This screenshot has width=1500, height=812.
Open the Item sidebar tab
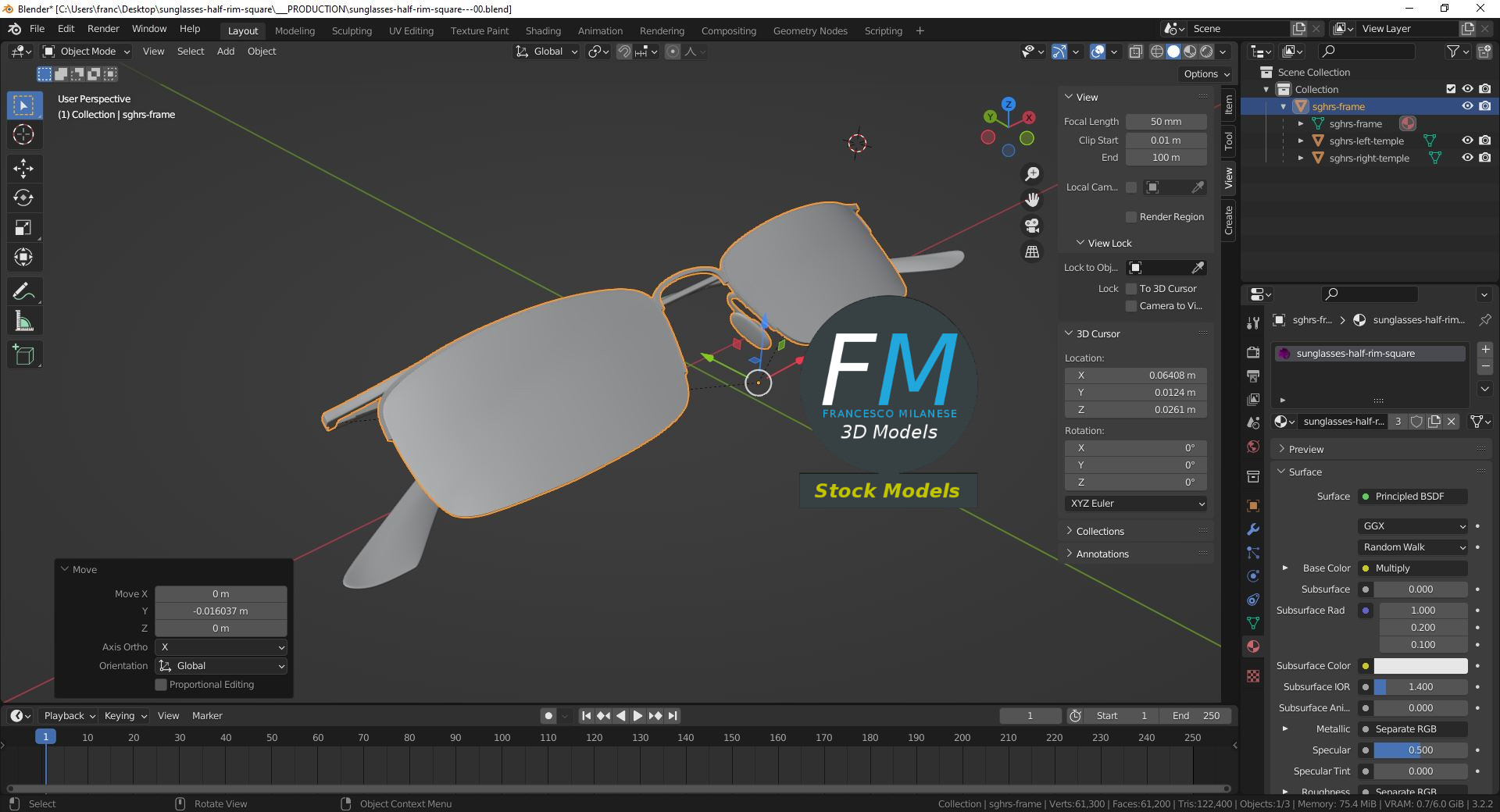(1228, 105)
